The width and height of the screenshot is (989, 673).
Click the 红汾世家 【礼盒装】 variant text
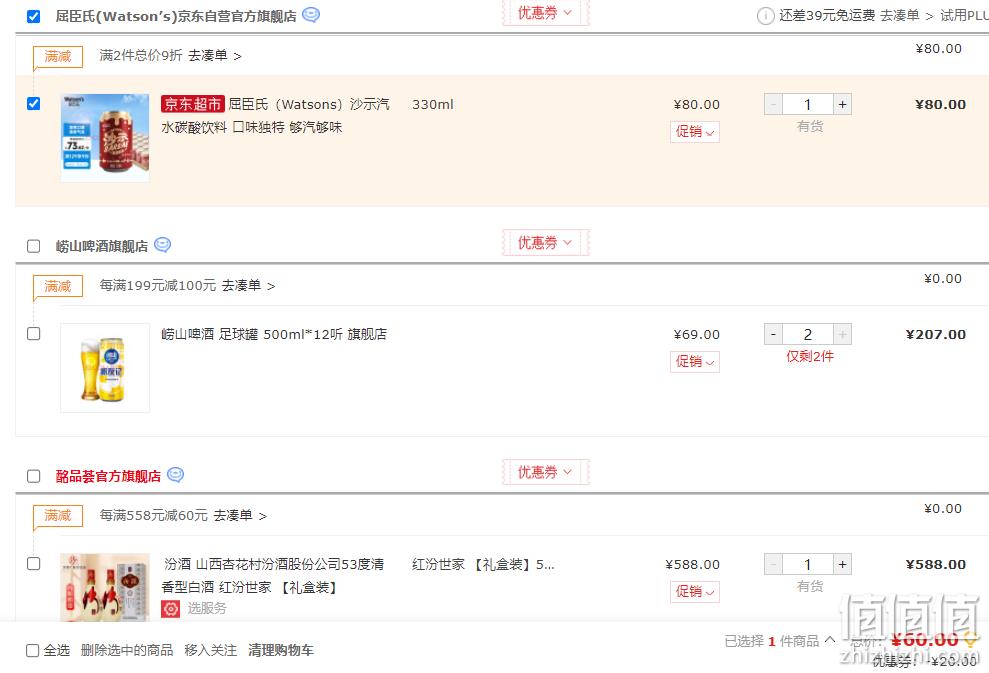click(483, 565)
